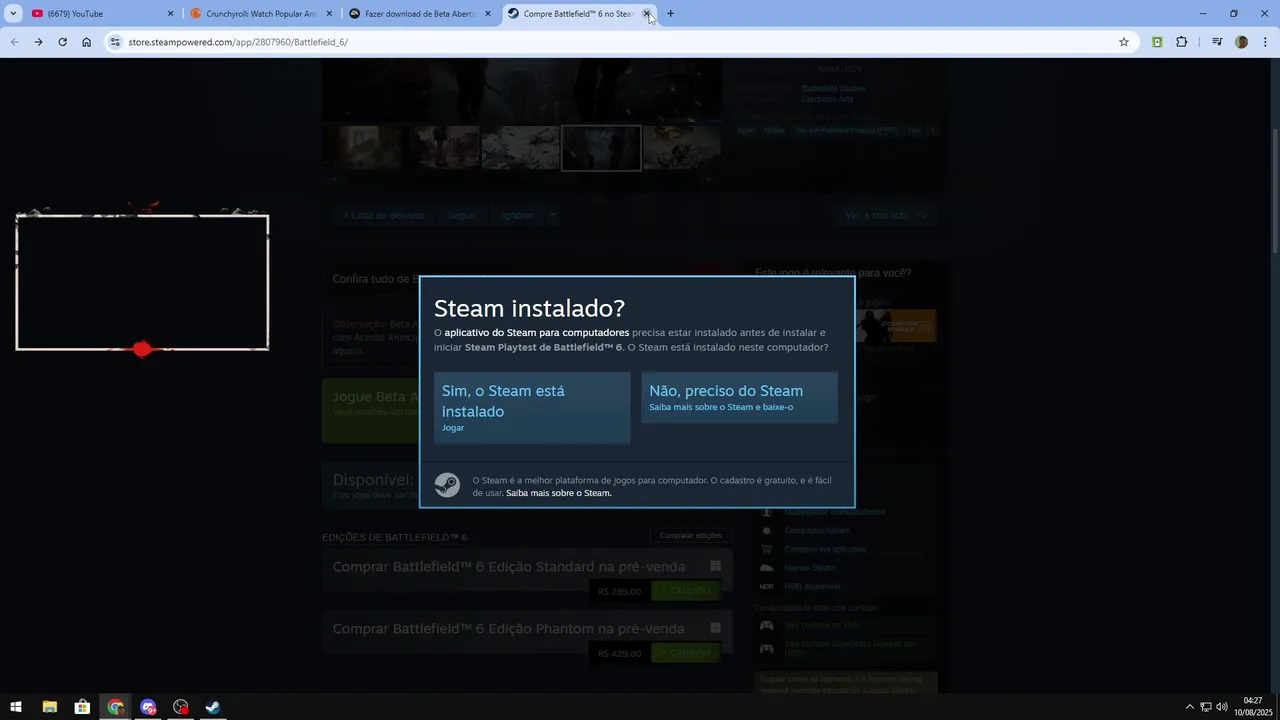Open the Chrome profile avatar
Viewport: 1280px width, 720px height.
pos(1241,42)
